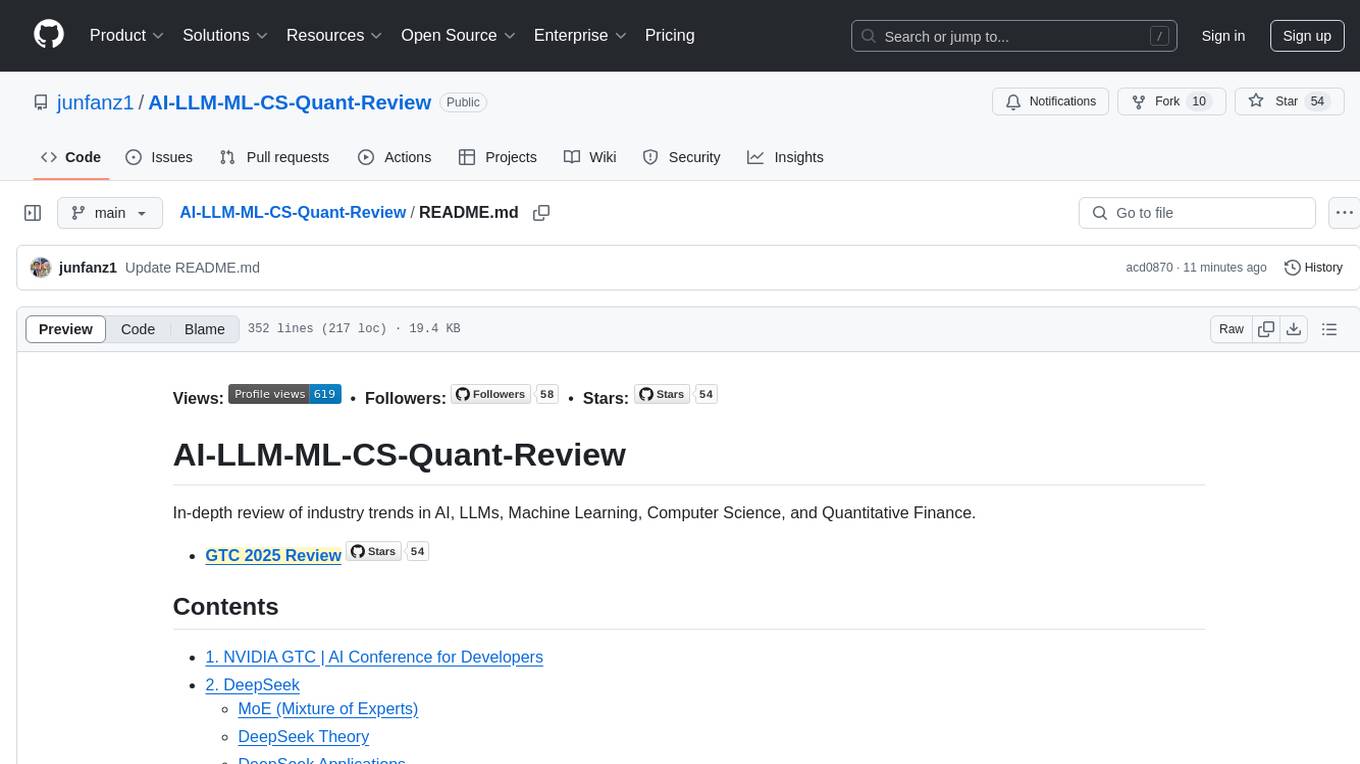Open commit acd0870
This screenshot has width=1360, height=764.
tap(1149, 268)
